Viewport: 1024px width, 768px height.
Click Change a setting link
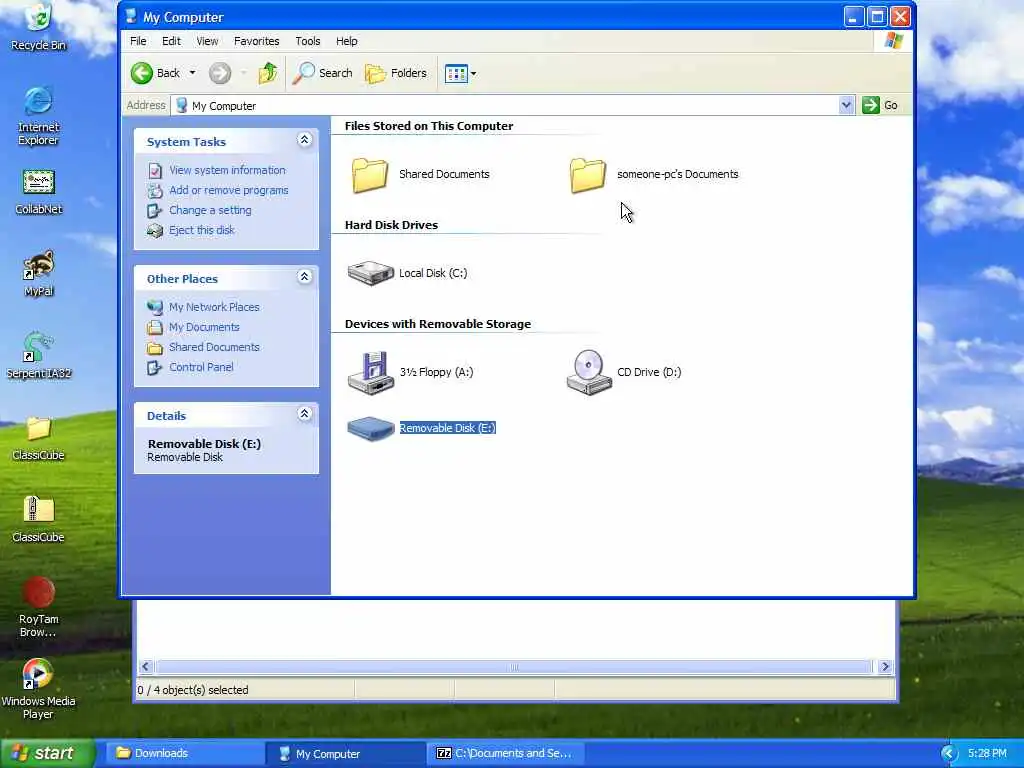point(210,210)
